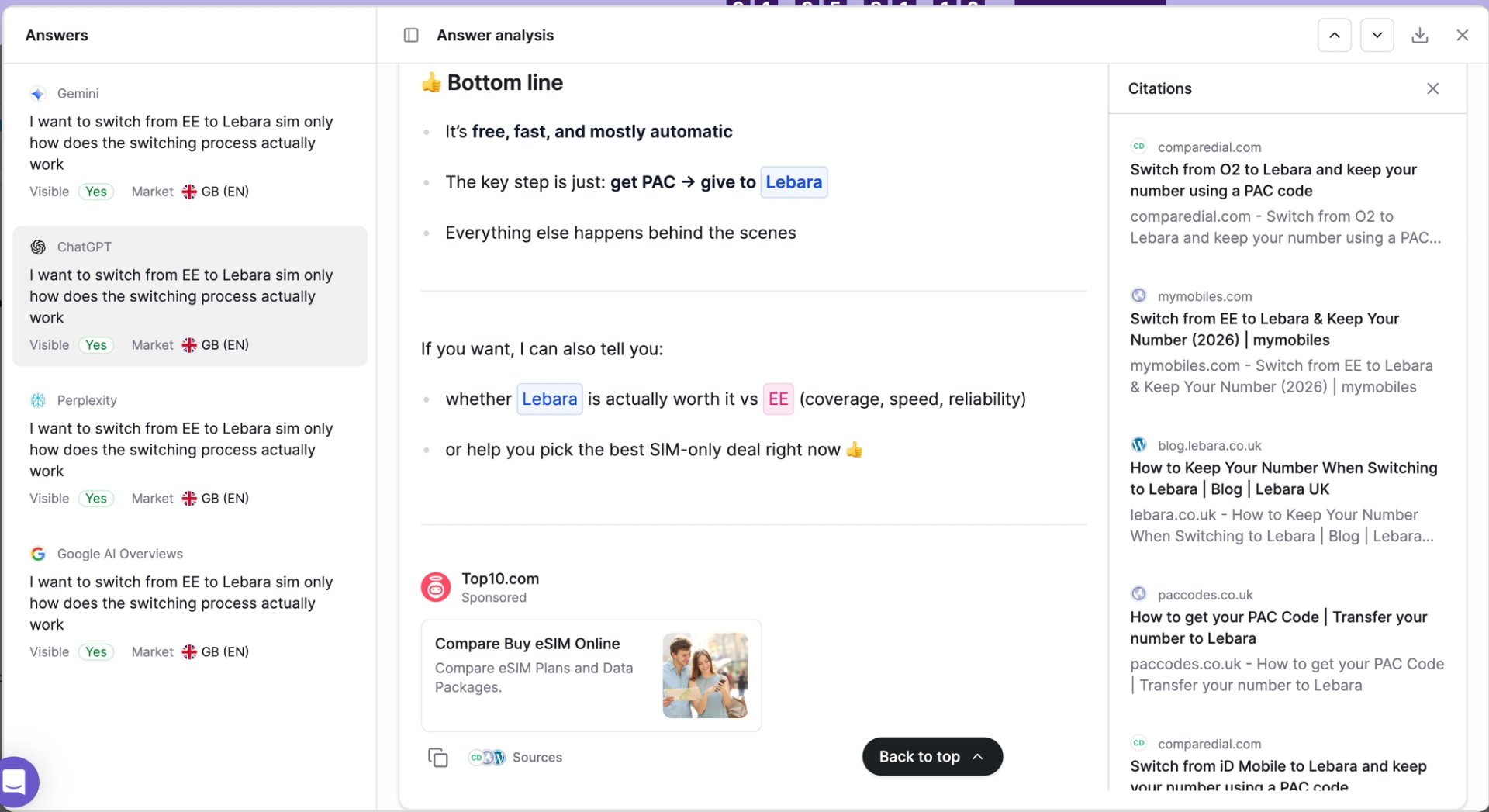Select the Perplexity answer card
Viewport: 1489px width, 812px height.
click(189, 449)
